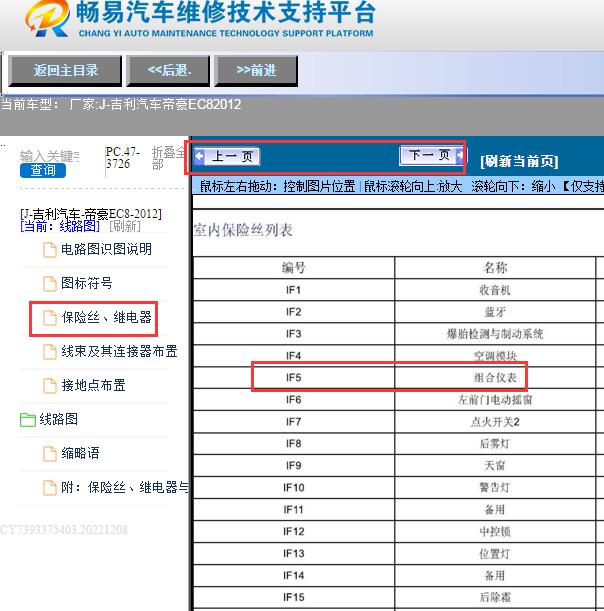Select the IF11 cell
604x611 pixels.
293,510
